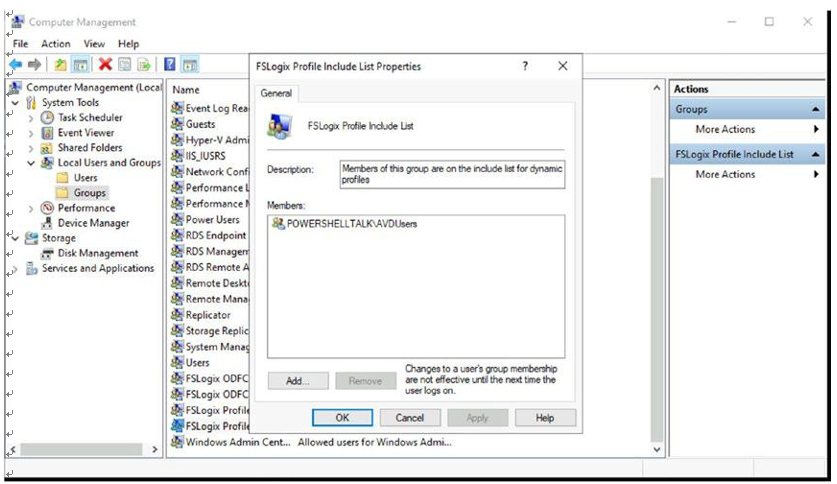Screen dimensions: 837x484
Task: Collapse the System Tools node
Action: tap(15, 102)
